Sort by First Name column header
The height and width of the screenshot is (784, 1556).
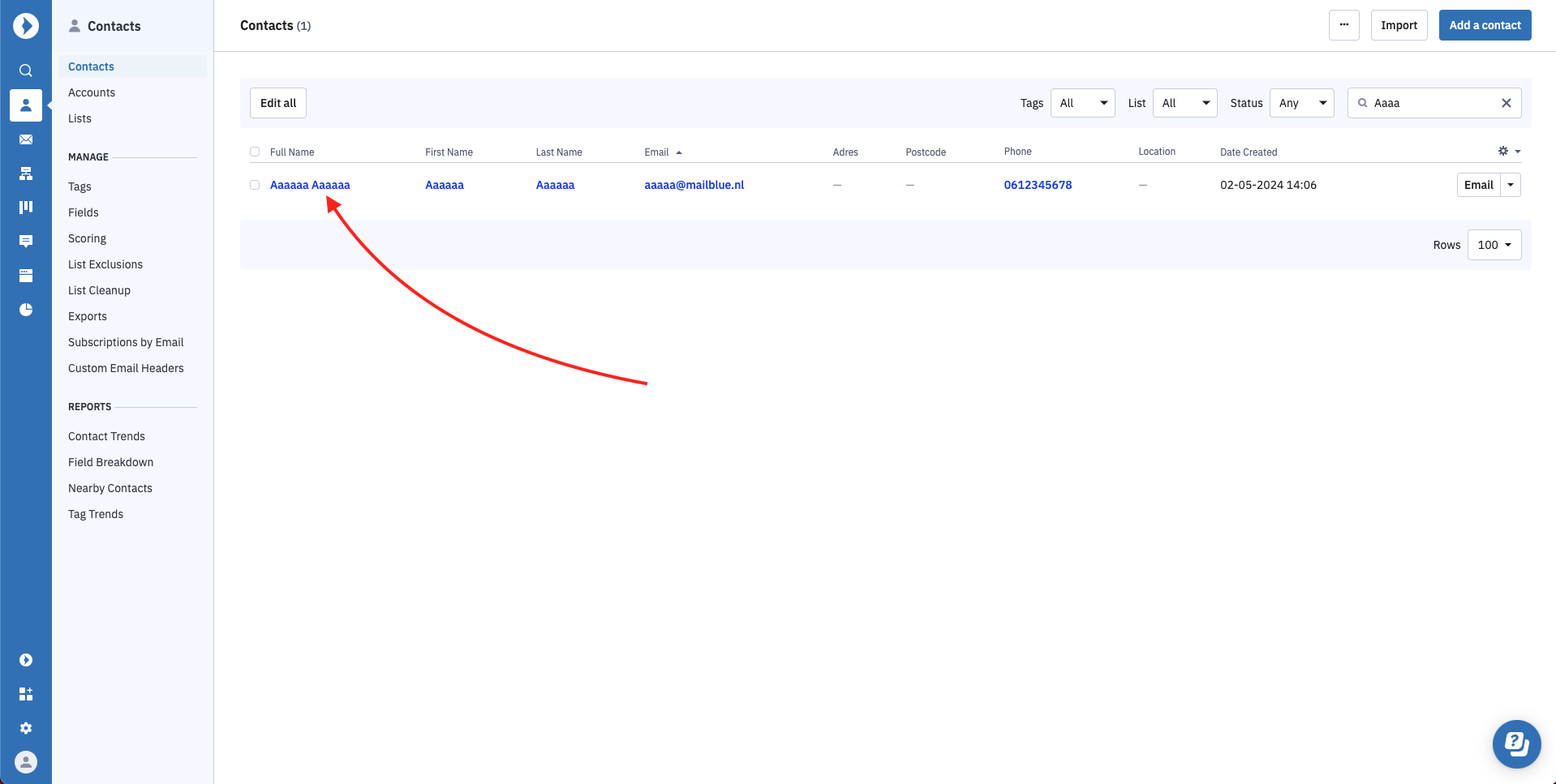click(449, 152)
